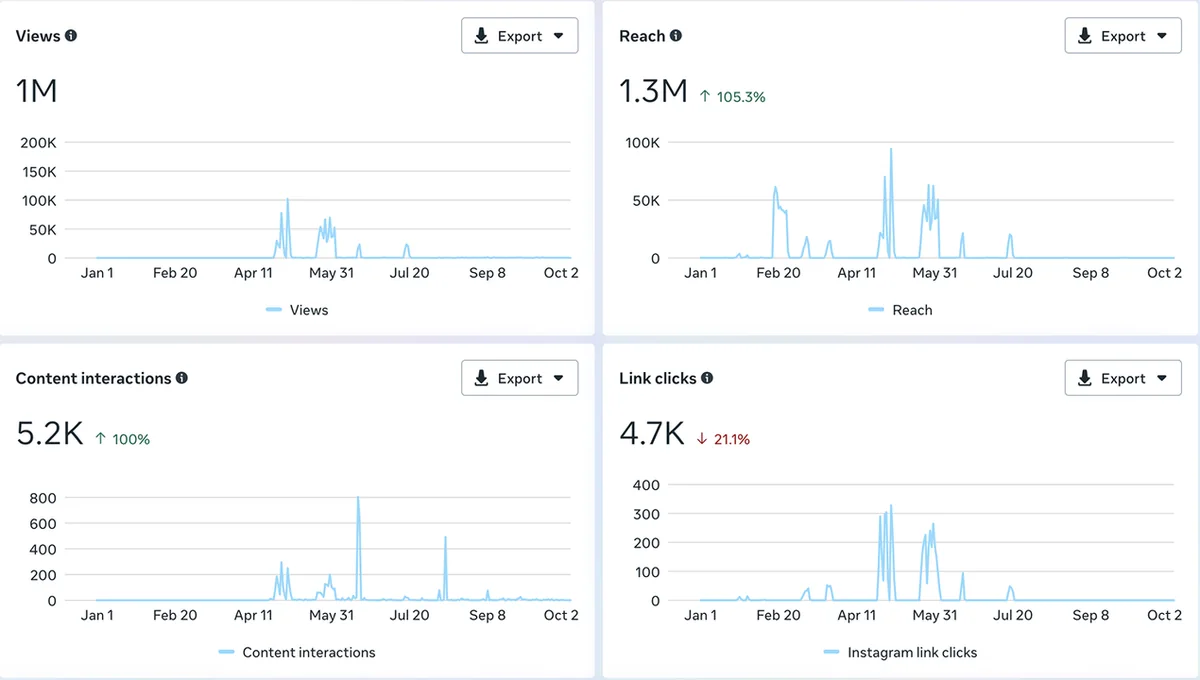Click the 800 axis label in Content interactions chart
Viewport: 1200px width, 680px height.
44,497
